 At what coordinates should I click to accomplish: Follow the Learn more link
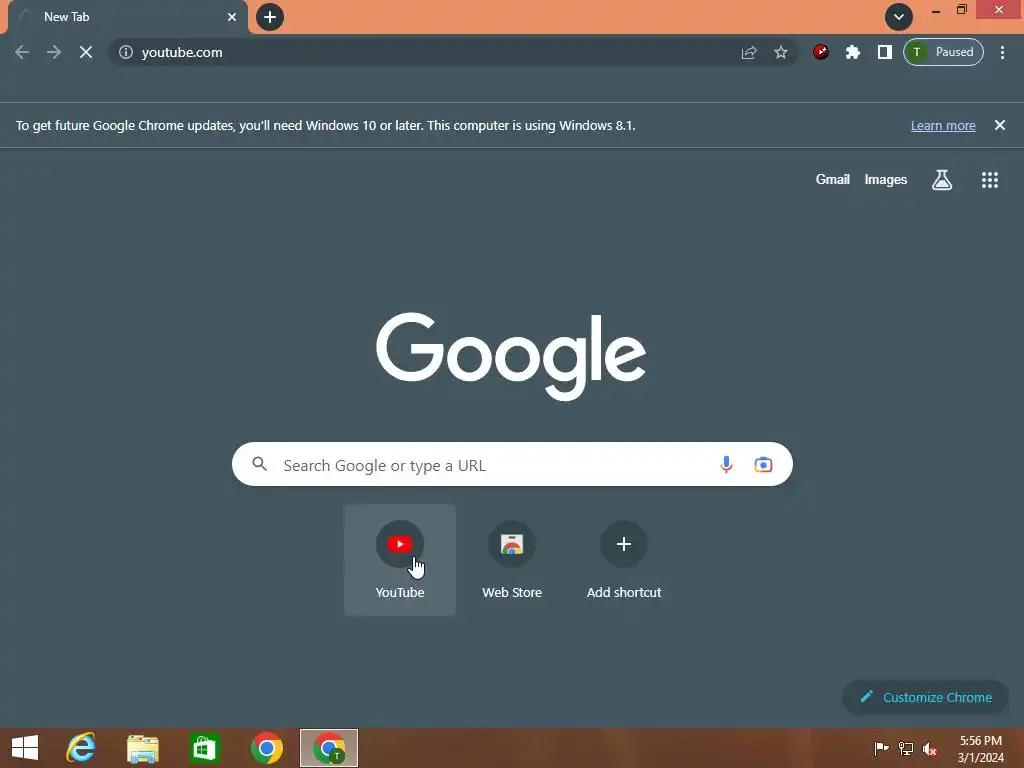[x=943, y=125]
